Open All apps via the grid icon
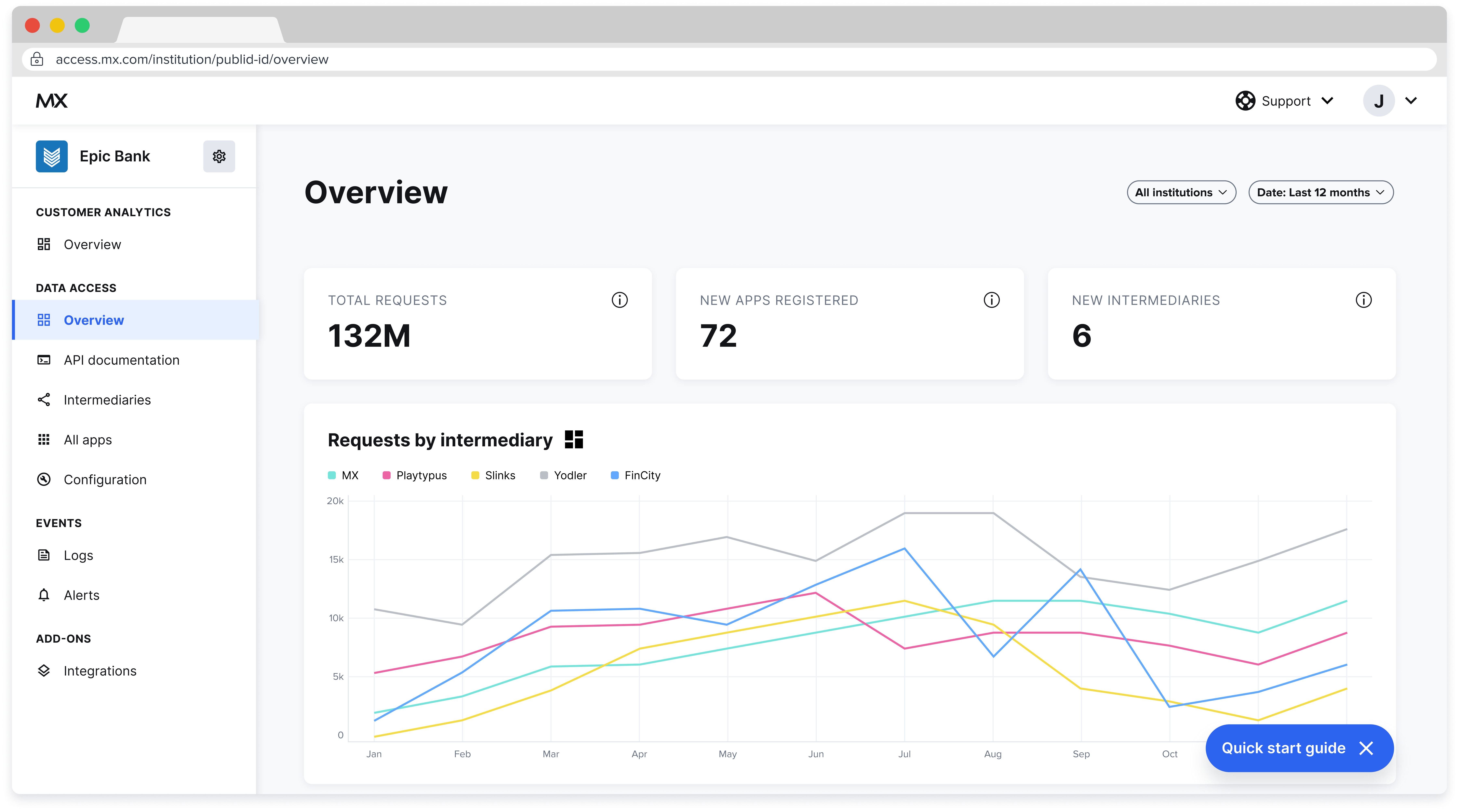Image resolution: width=1459 pixels, height=812 pixels. pyautogui.click(x=44, y=439)
